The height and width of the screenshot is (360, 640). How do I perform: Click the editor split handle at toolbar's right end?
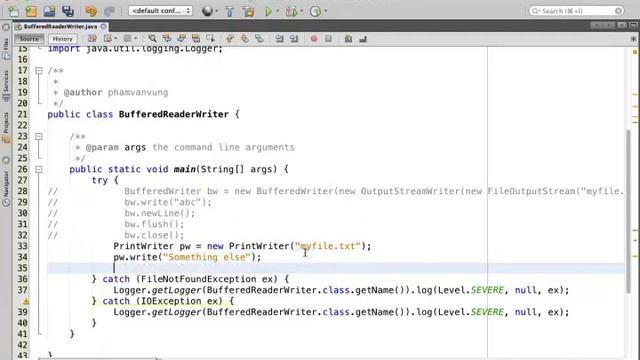point(633,39)
